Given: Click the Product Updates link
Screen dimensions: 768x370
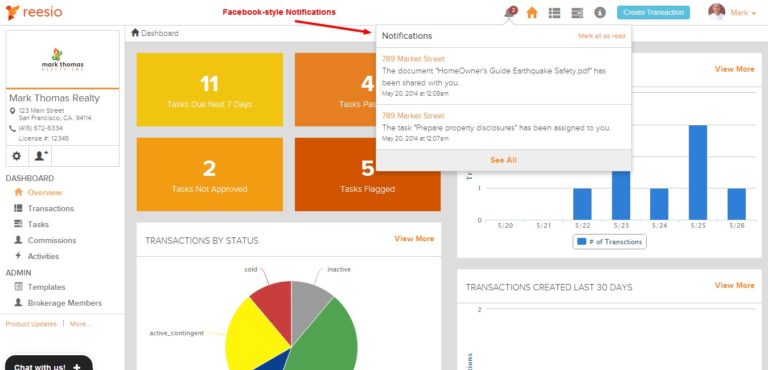Looking at the screenshot, I should point(31,324).
